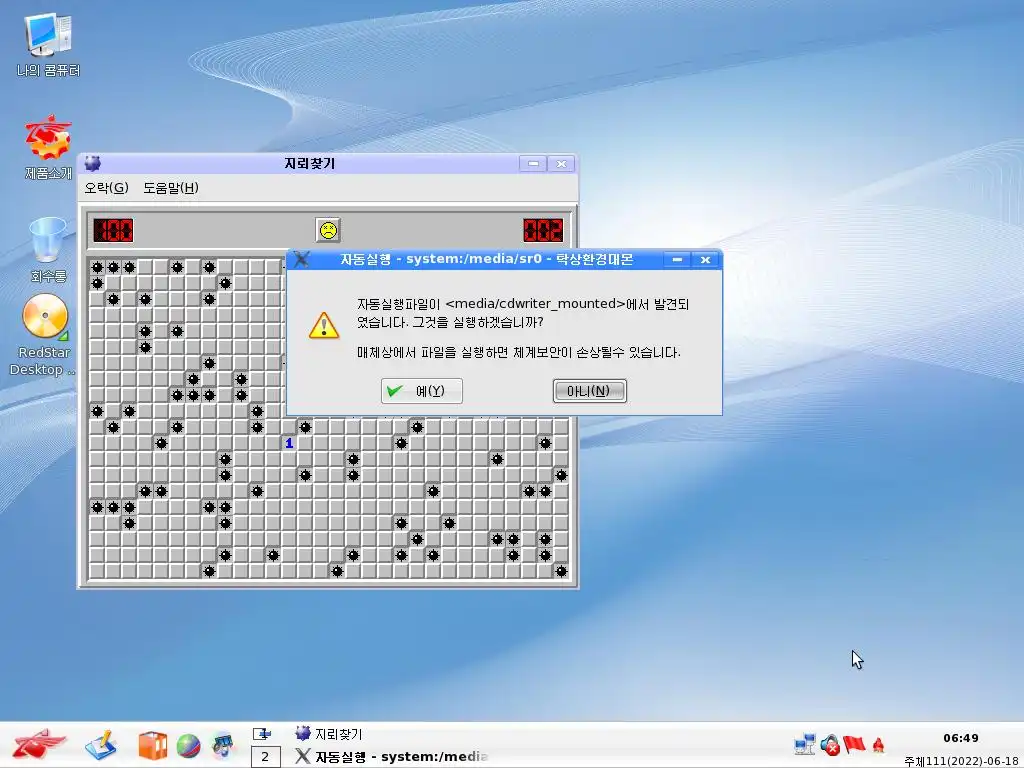Open the 제품소개 desktop icon

tap(48, 148)
